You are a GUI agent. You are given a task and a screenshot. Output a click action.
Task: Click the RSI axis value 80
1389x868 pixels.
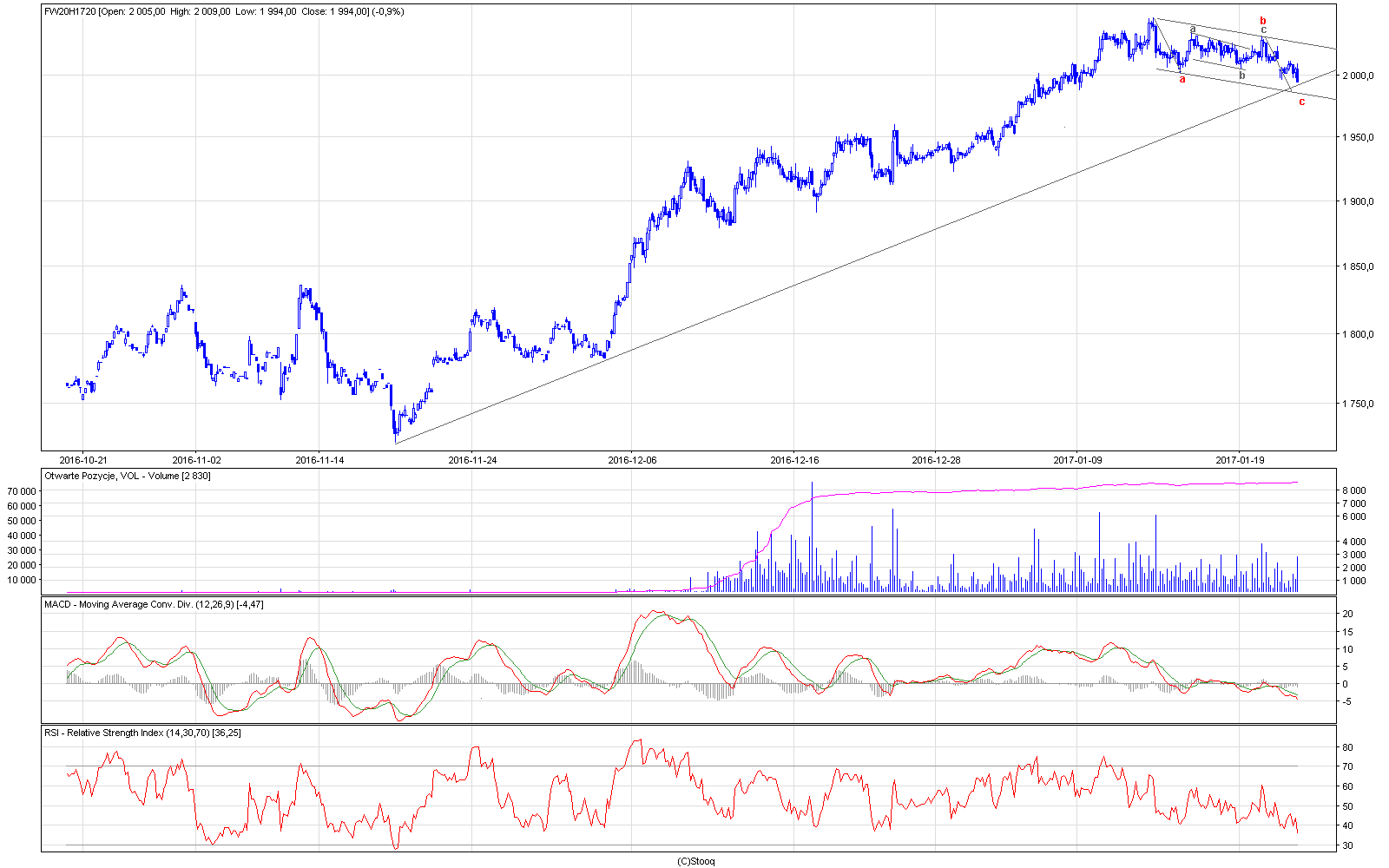tap(1347, 747)
